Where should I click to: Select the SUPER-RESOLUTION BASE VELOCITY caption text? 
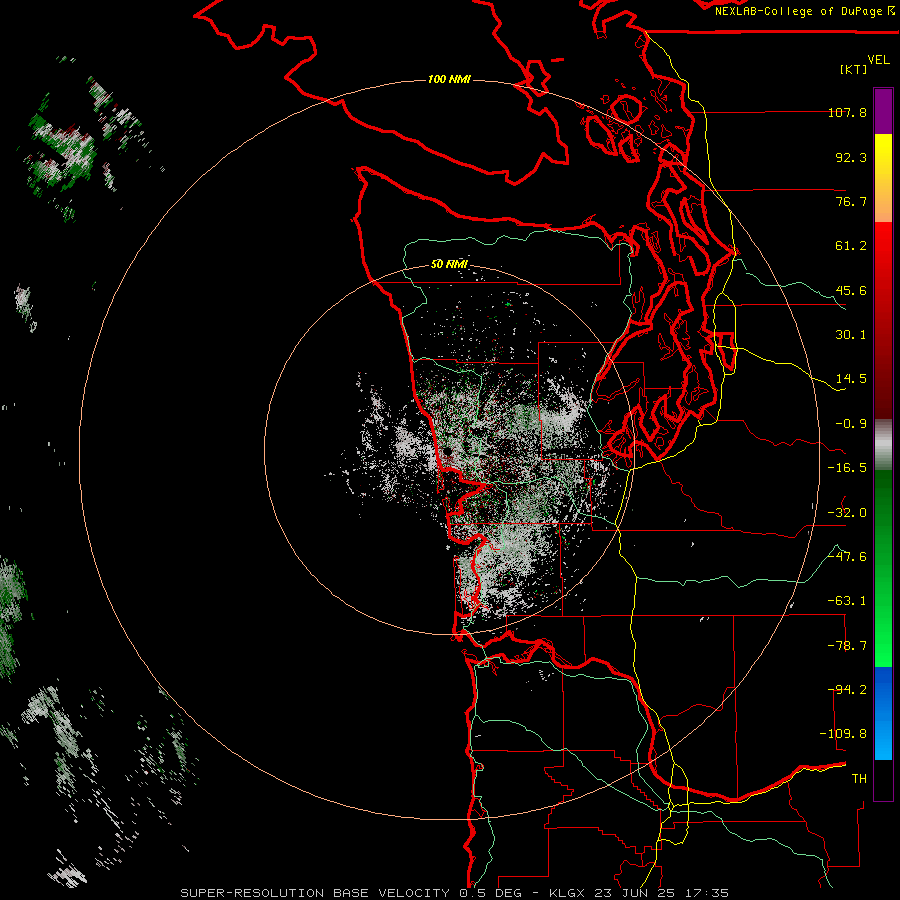click(315, 893)
